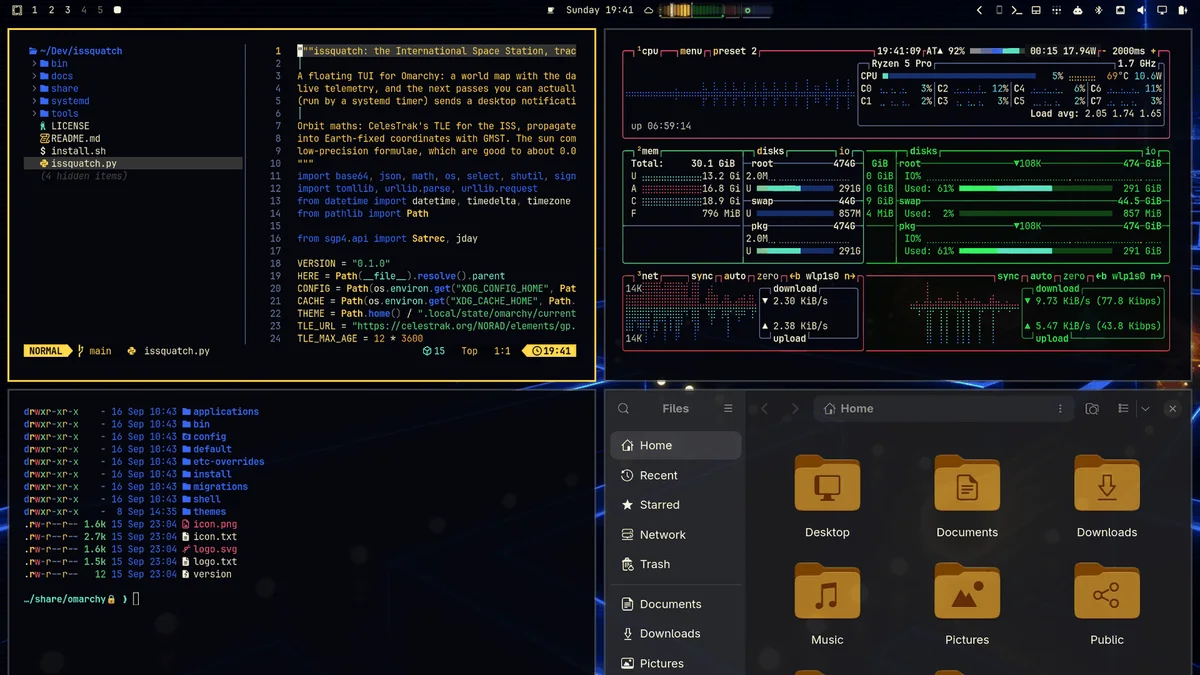Click the bluetooth icon in top bar
Screen dimensions: 1200x675
[x=1099, y=10]
